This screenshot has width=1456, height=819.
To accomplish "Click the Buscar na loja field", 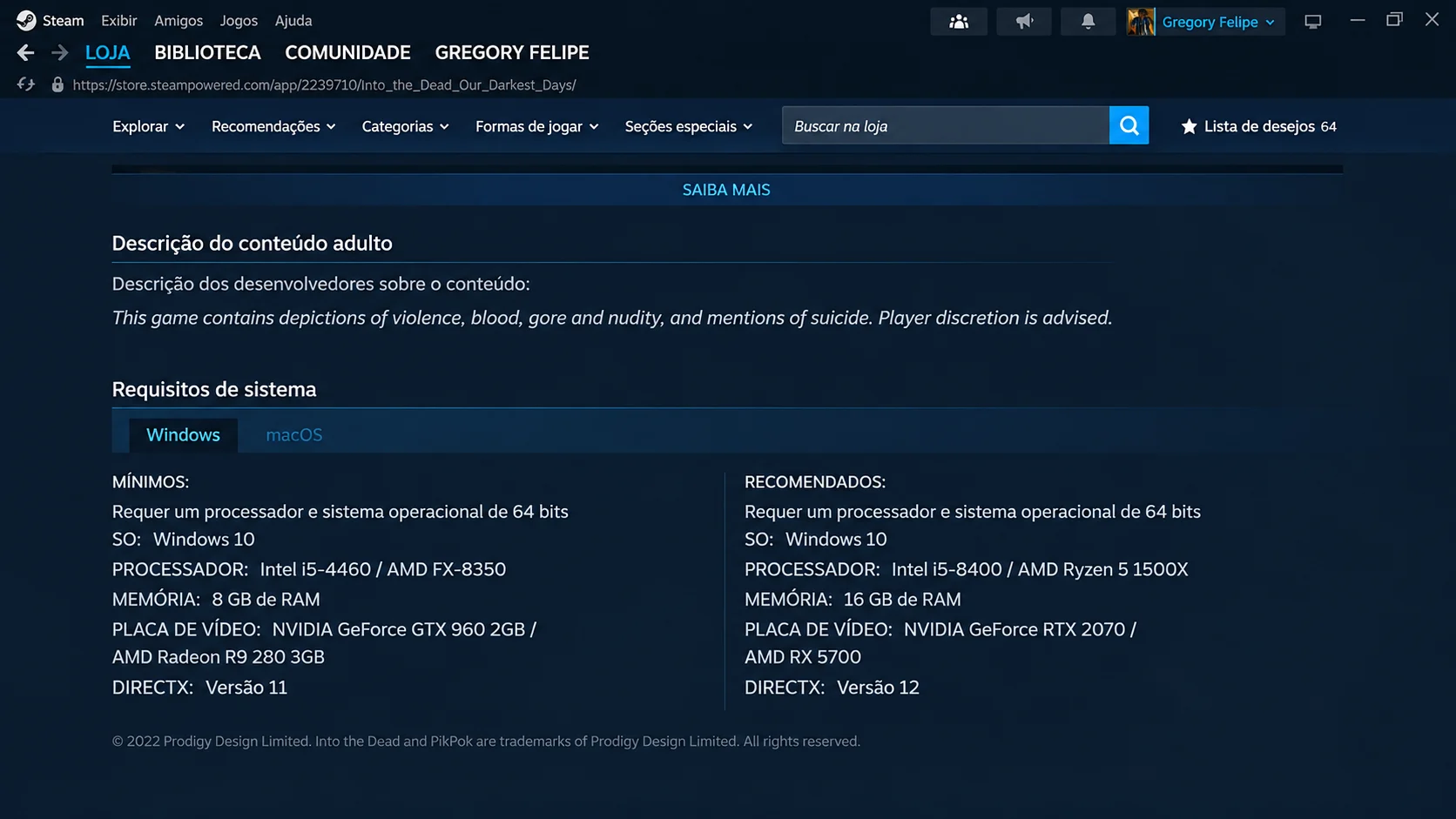I will pyautogui.click(x=946, y=126).
